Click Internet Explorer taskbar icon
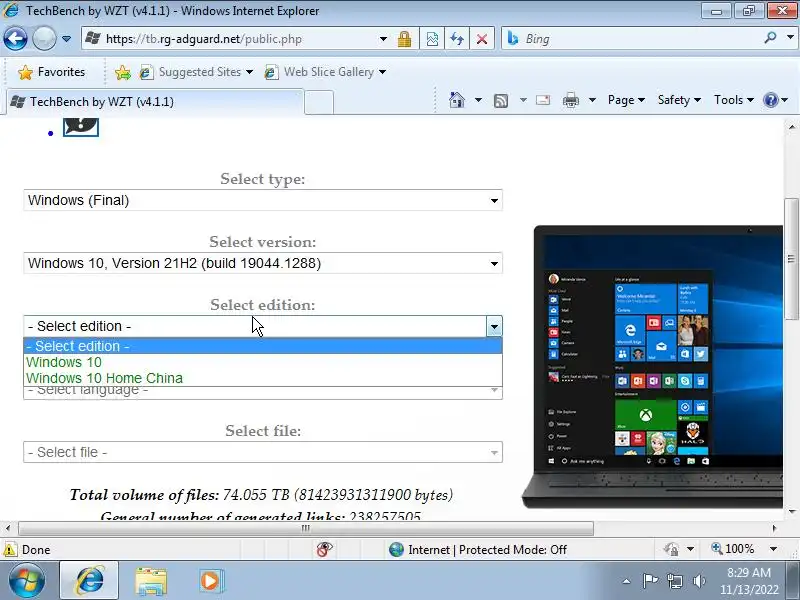800x600 pixels. (x=89, y=581)
